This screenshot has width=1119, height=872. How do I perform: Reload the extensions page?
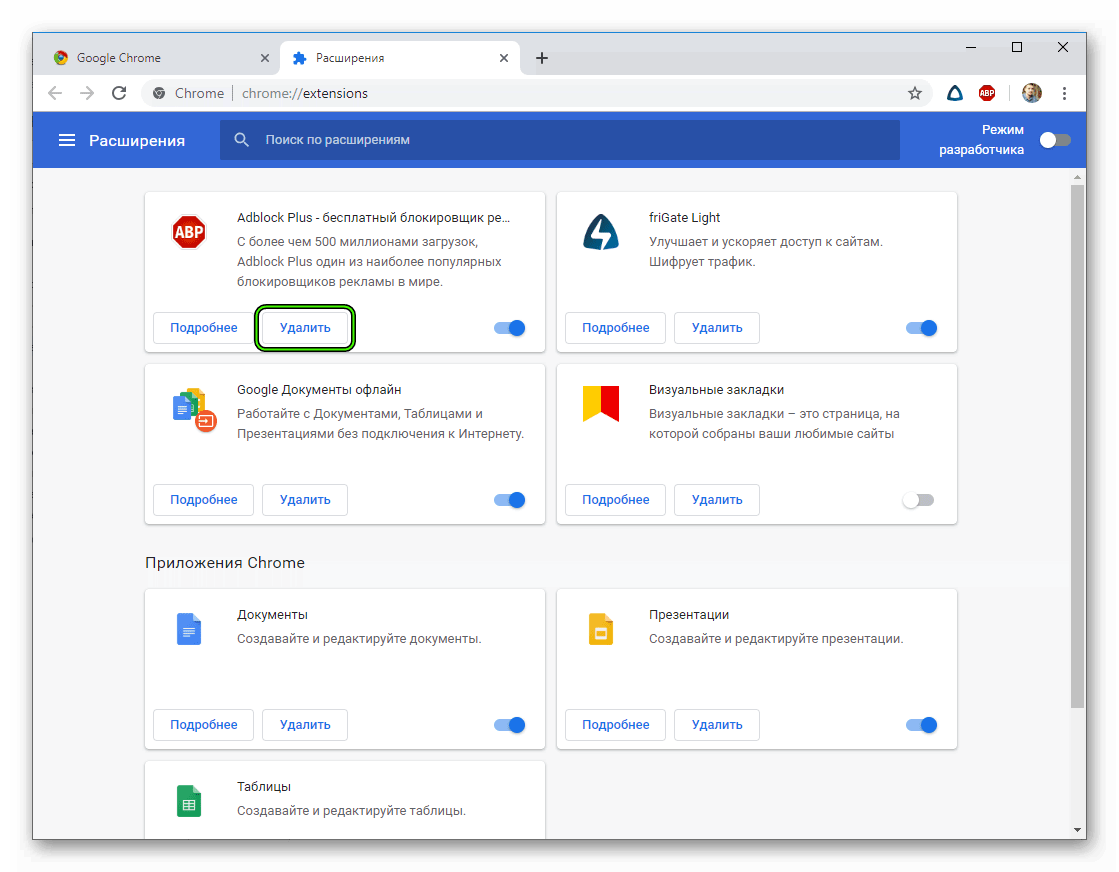click(x=119, y=93)
